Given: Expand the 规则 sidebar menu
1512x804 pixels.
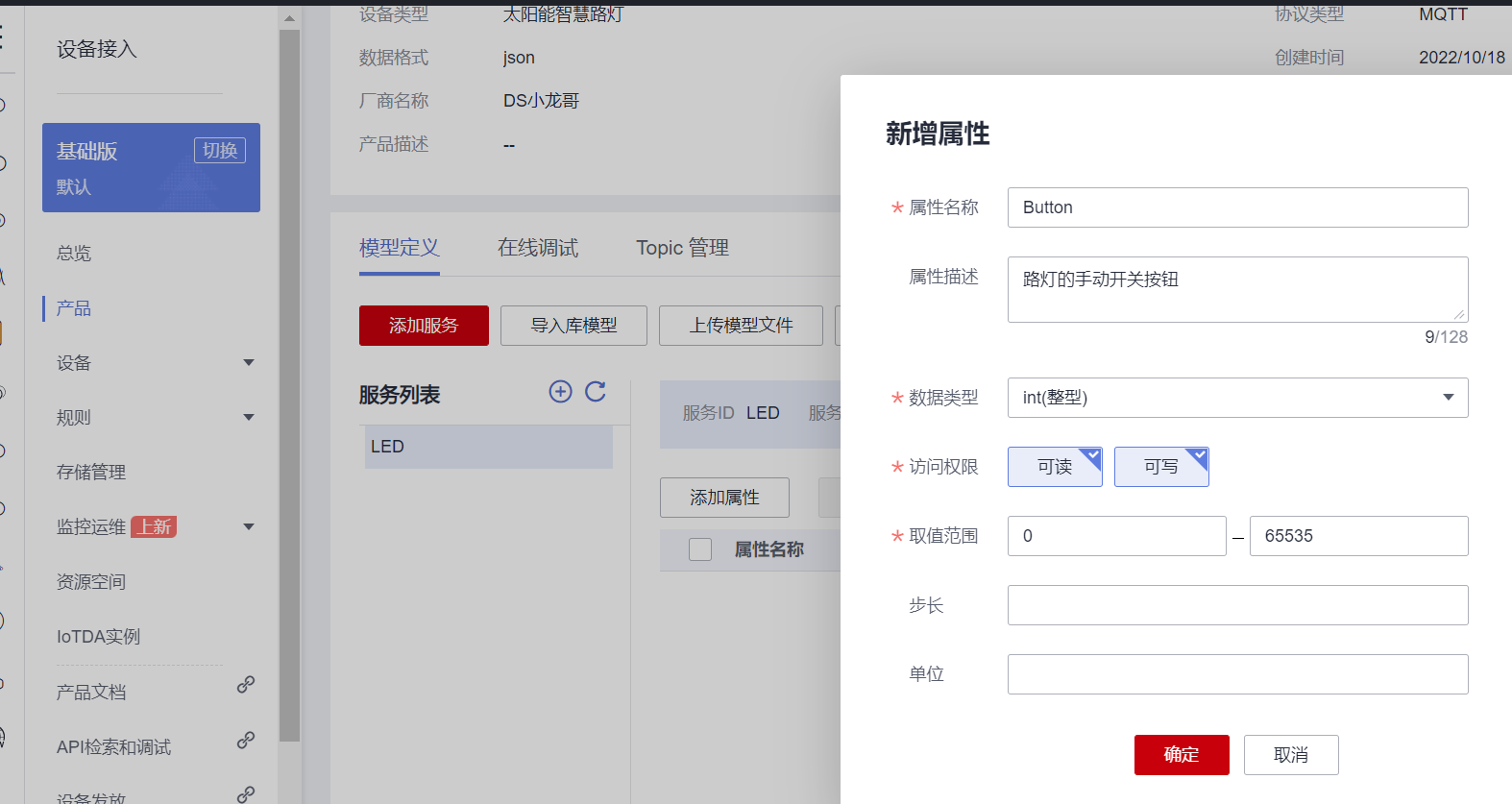Looking at the screenshot, I should tap(249, 418).
